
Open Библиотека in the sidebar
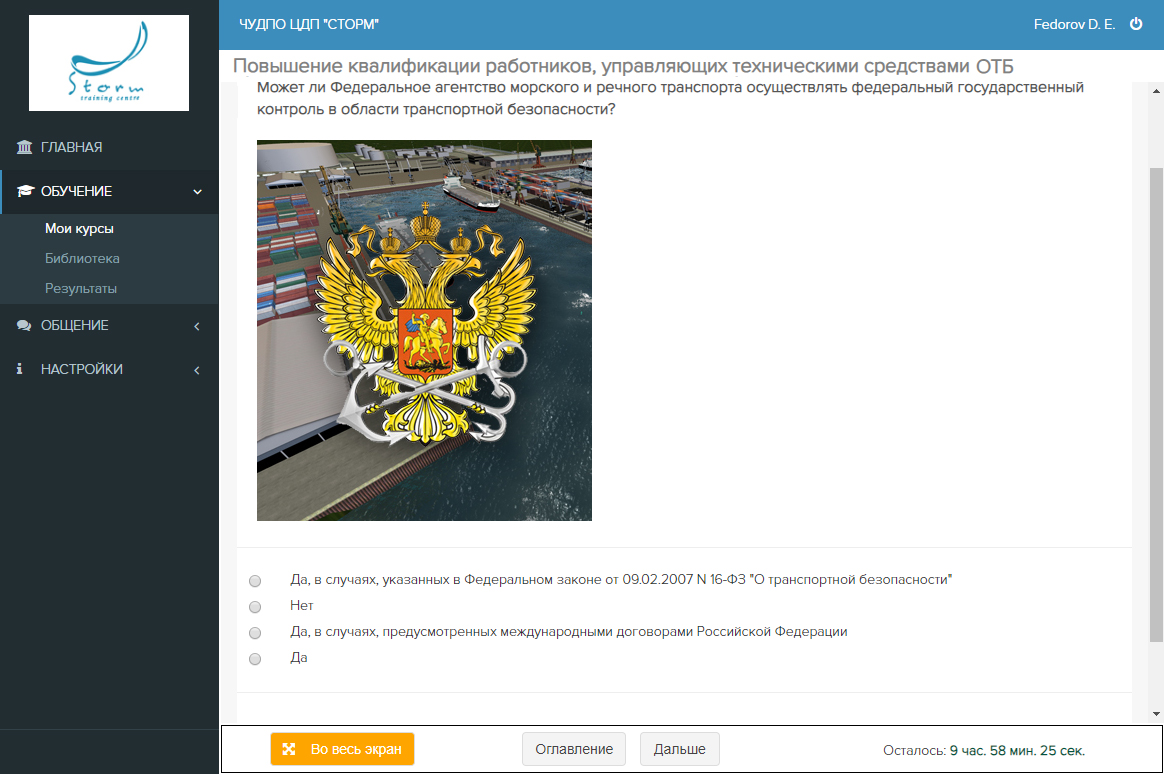pos(82,258)
